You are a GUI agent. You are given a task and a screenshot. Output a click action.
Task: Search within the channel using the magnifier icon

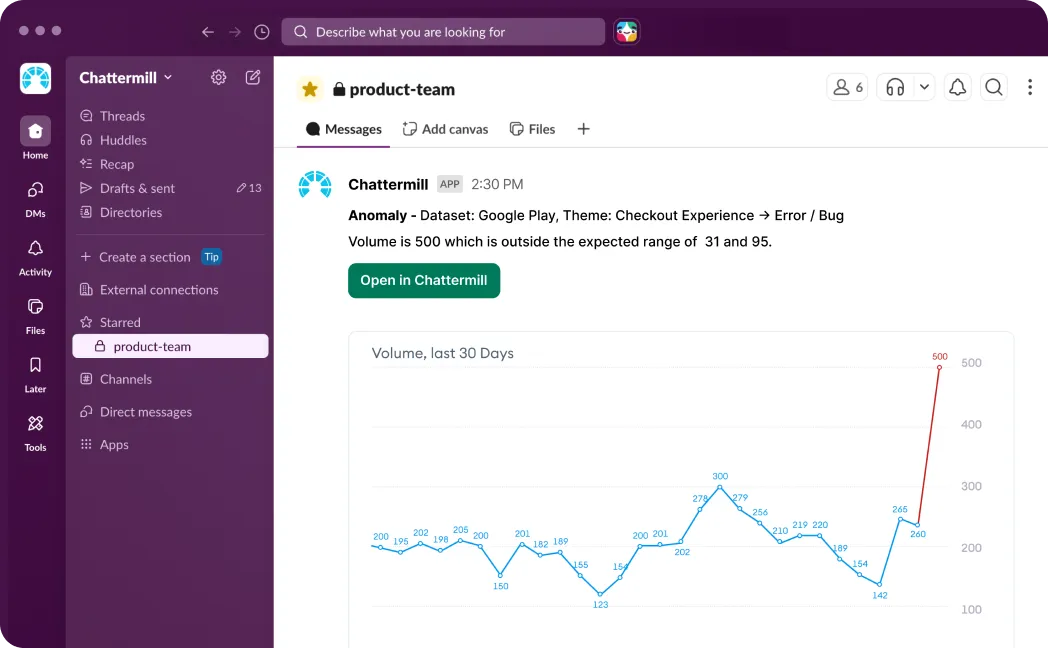(994, 88)
